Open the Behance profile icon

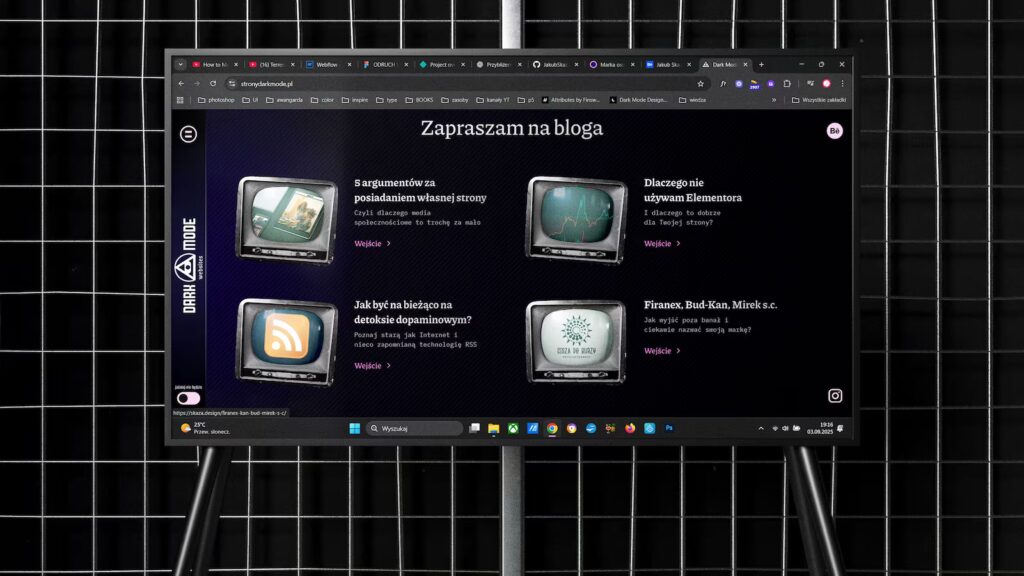(x=835, y=131)
